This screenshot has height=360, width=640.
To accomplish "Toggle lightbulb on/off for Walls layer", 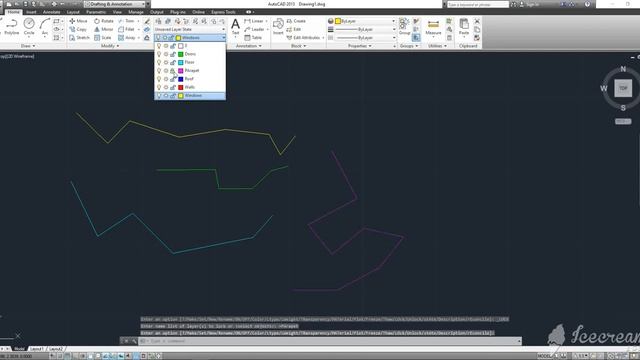I will click(159, 87).
